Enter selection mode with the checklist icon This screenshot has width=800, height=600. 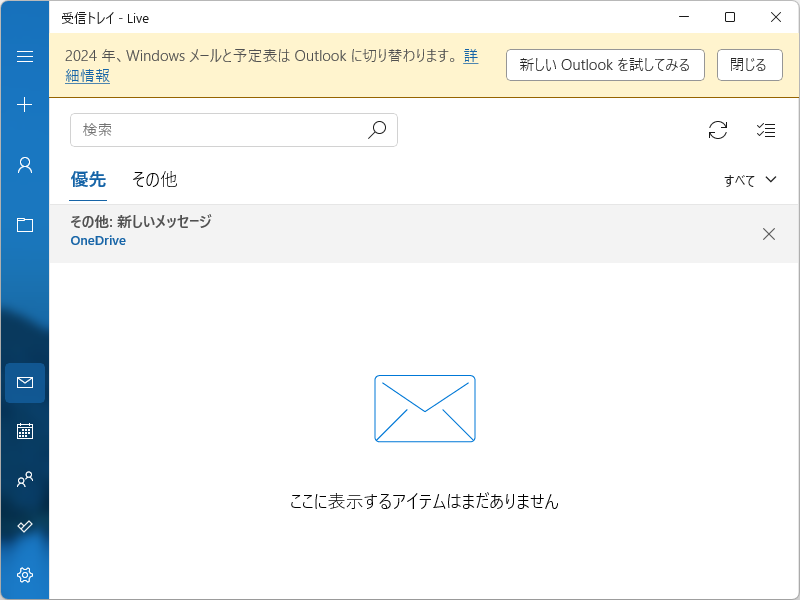766,130
